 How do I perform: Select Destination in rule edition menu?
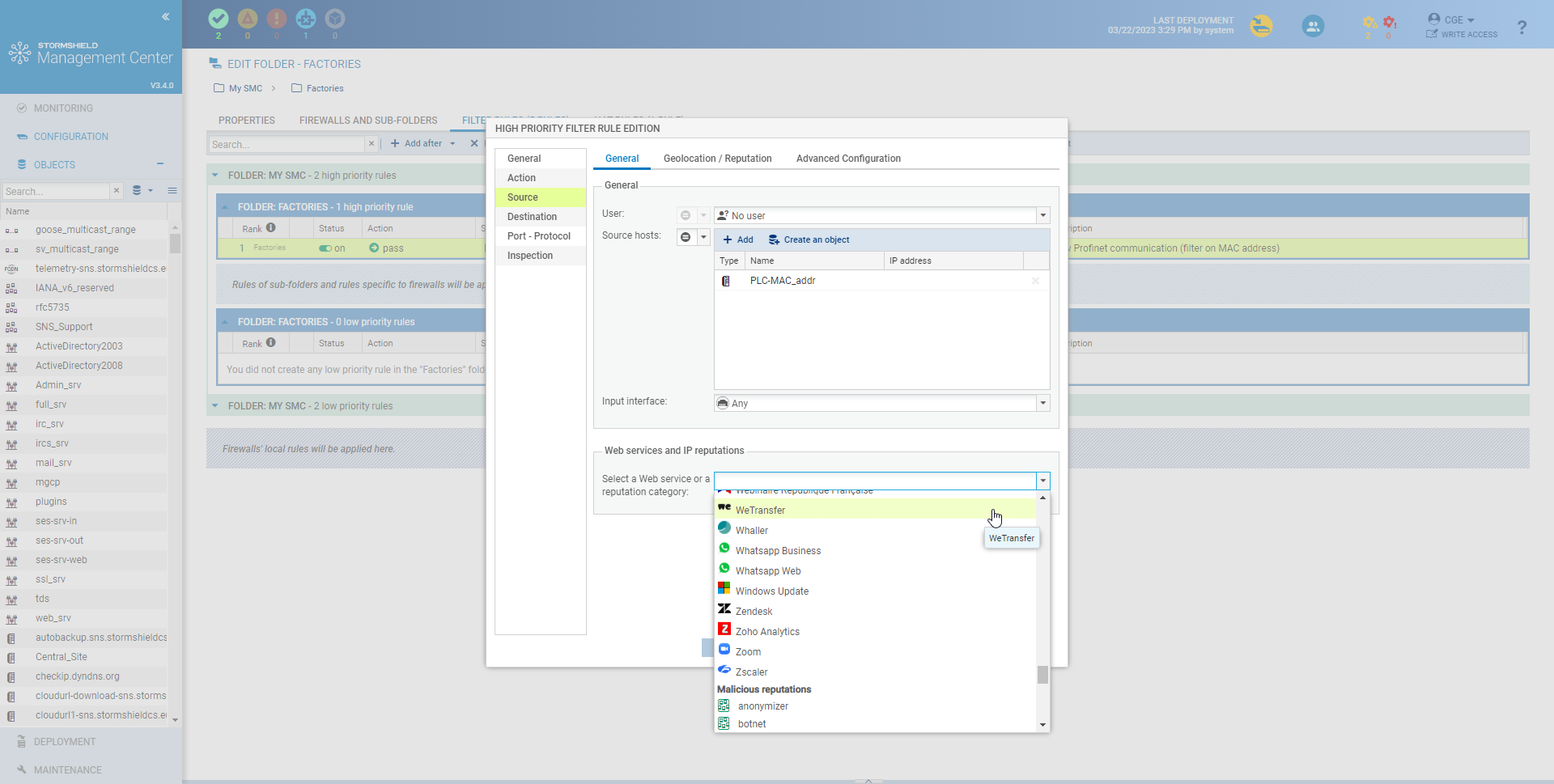point(541,217)
